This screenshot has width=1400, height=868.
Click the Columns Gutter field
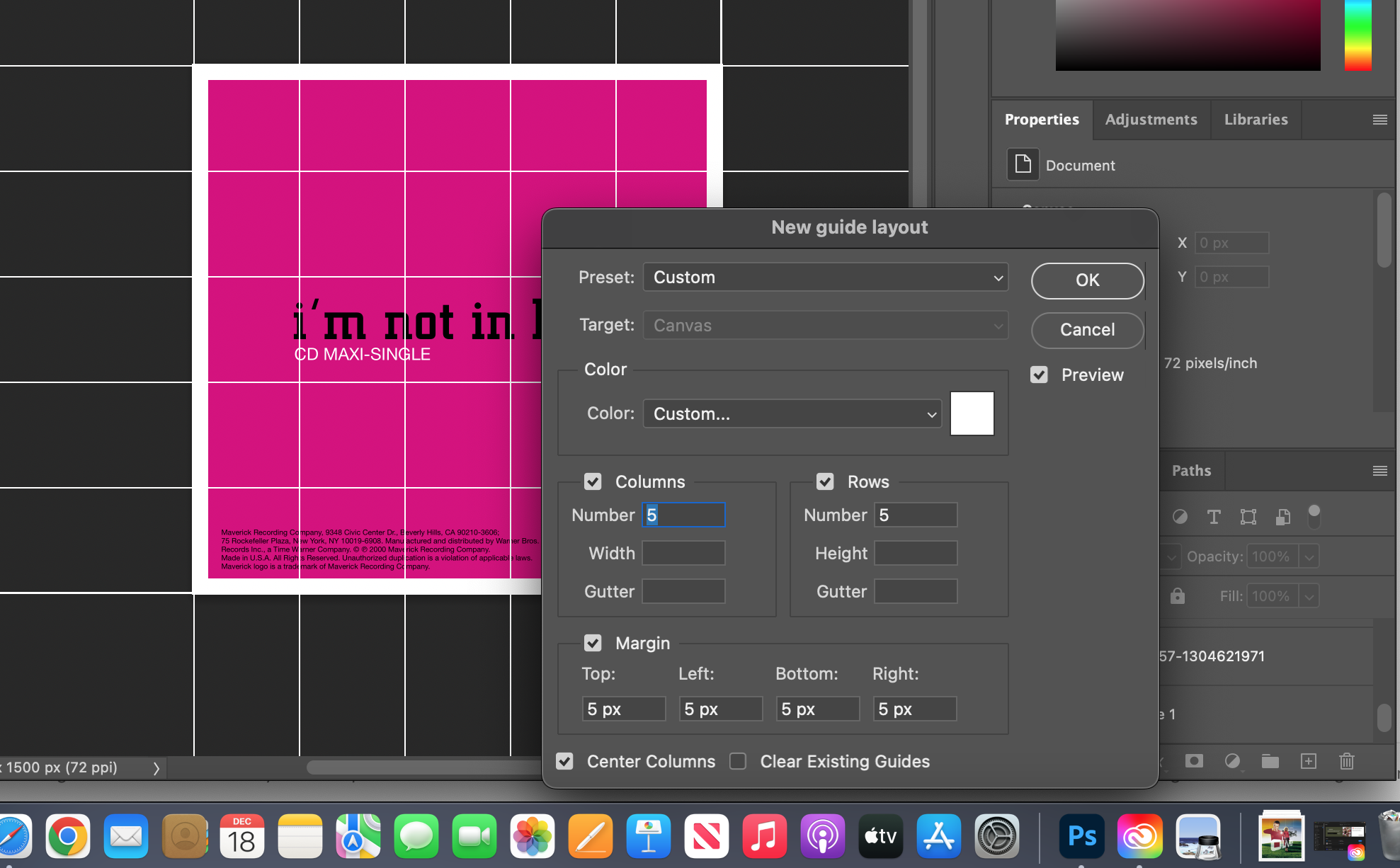(683, 591)
